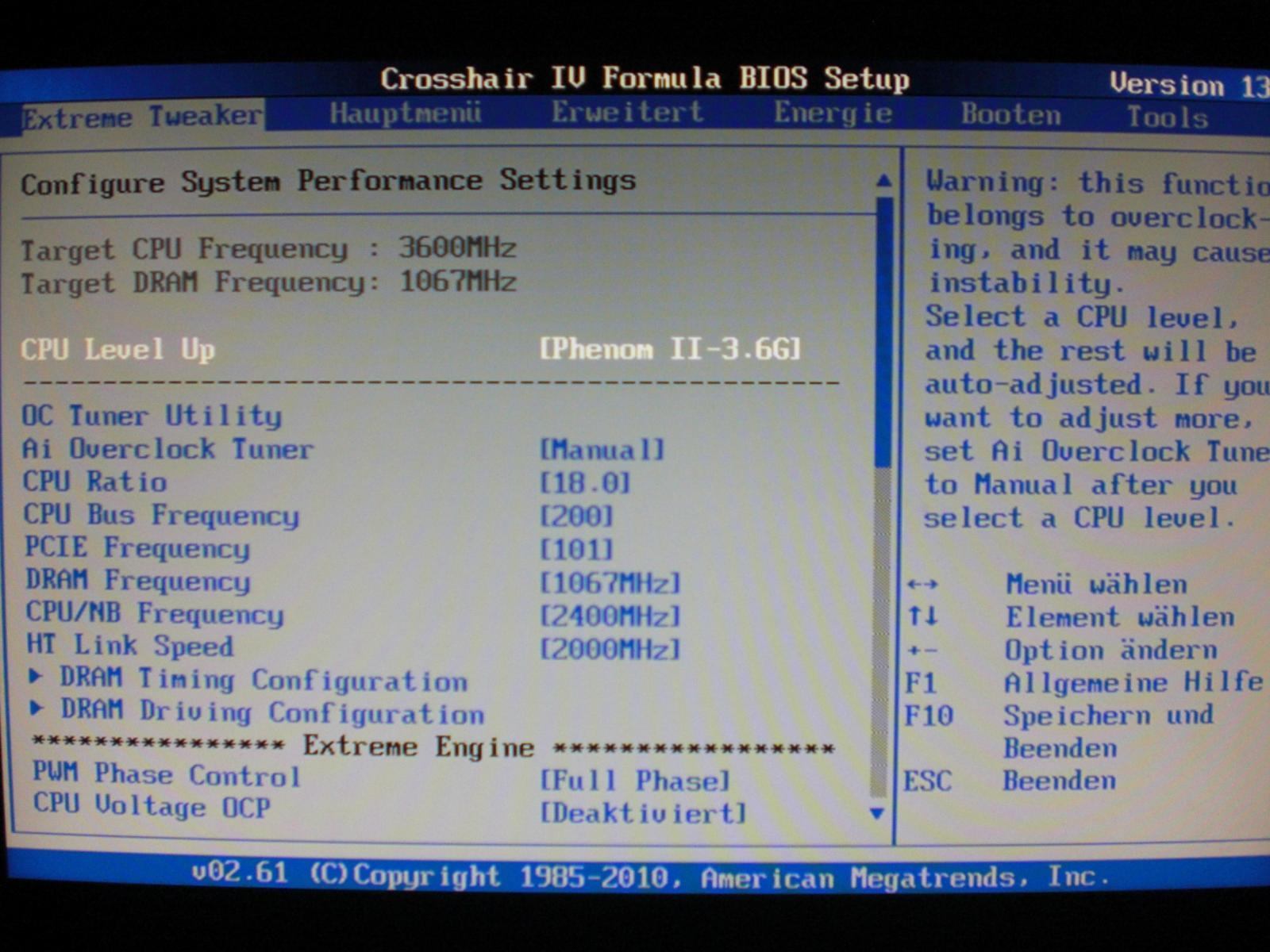Change DRAM Frequency 1067MHz option
This screenshot has width=1270, height=952.
[610, 583]
